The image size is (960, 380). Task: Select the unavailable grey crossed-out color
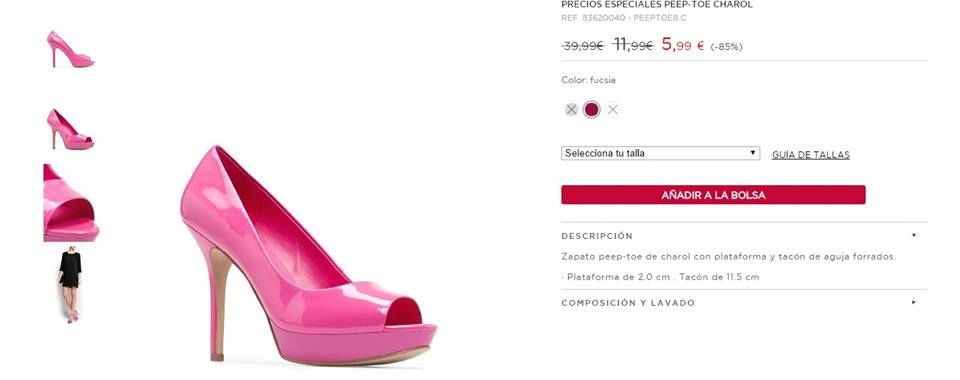[571, 110]
